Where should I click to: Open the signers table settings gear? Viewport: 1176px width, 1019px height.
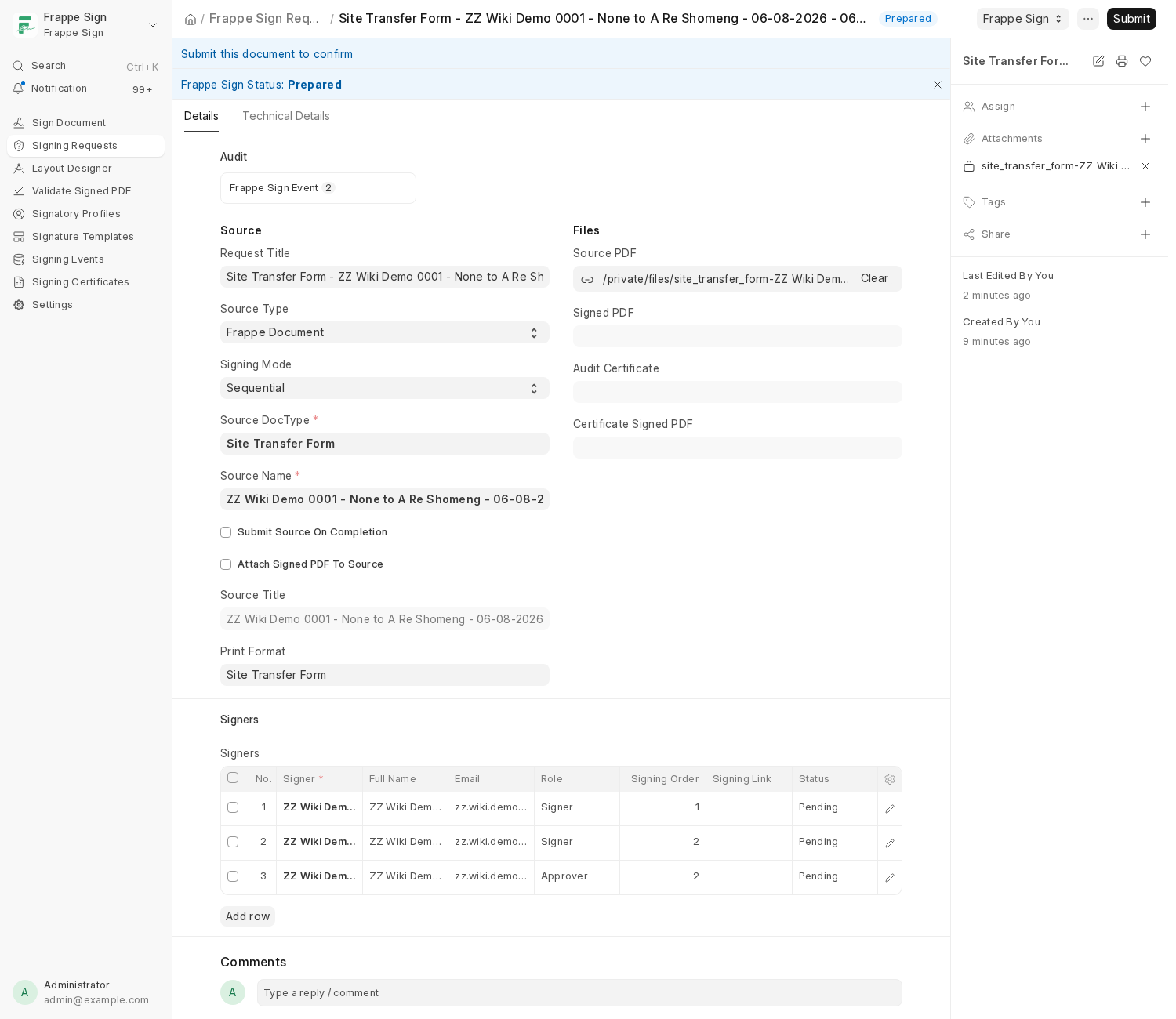click(x=890, y=779)
